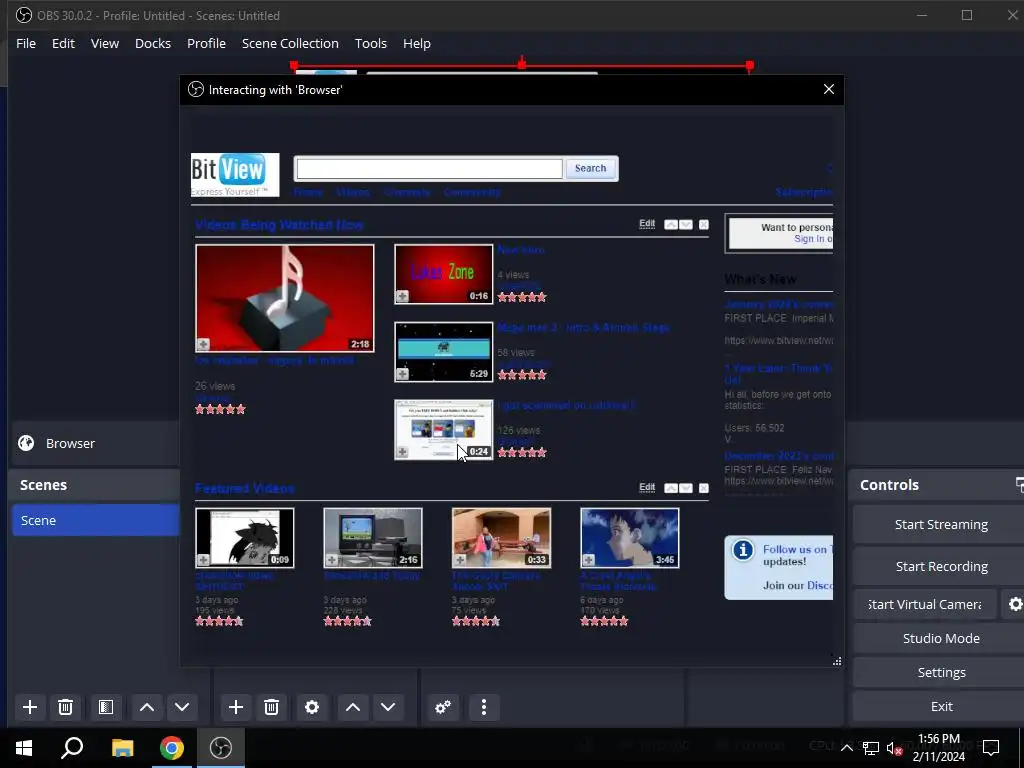This screenshot has height=768, width=1024.
Task: Open source properties gear in Sources toolbar
Action: point(312,707)
